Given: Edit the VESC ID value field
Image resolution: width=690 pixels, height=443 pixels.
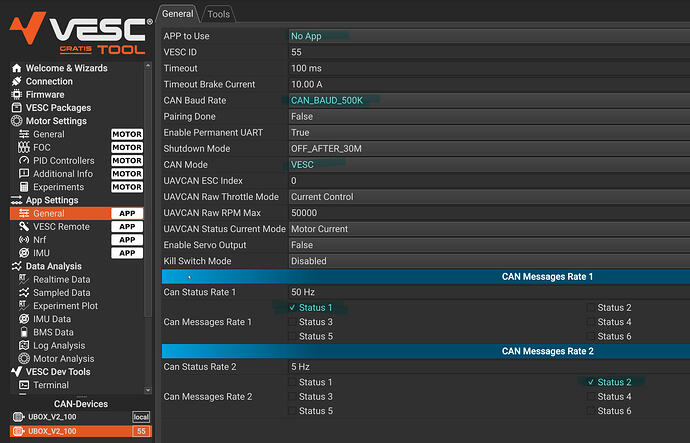Looking at the screenshot, I should pyautogui.click(x=489, y=52).
